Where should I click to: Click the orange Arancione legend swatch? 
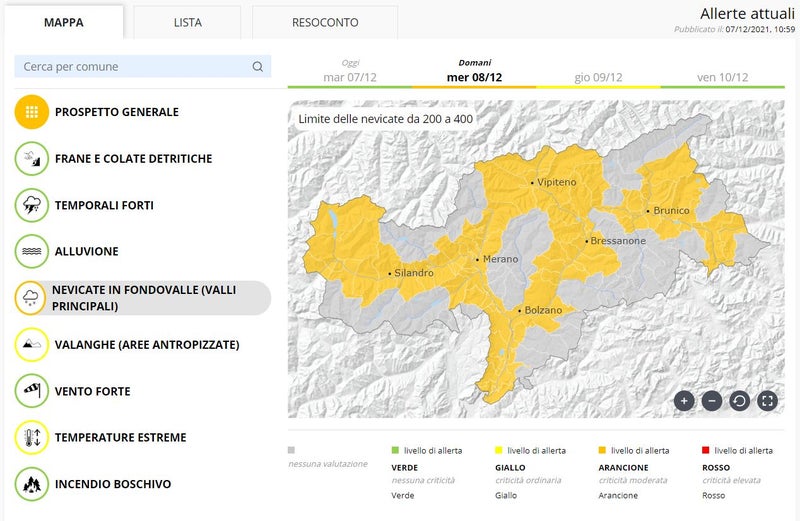(602, 451)
